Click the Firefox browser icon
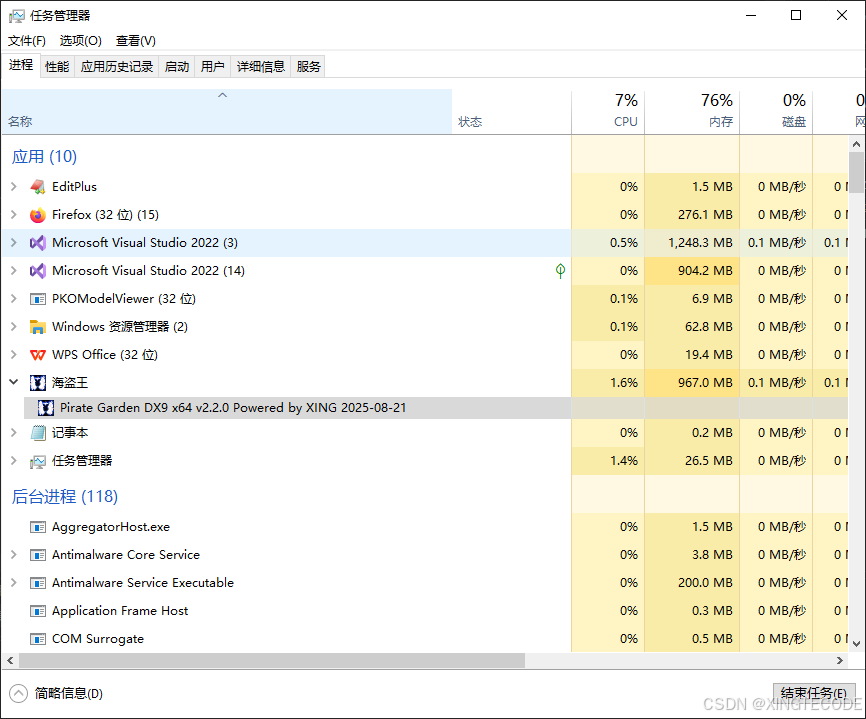The width and height of the screenshot is (866, 719). [x=38, y=215]
